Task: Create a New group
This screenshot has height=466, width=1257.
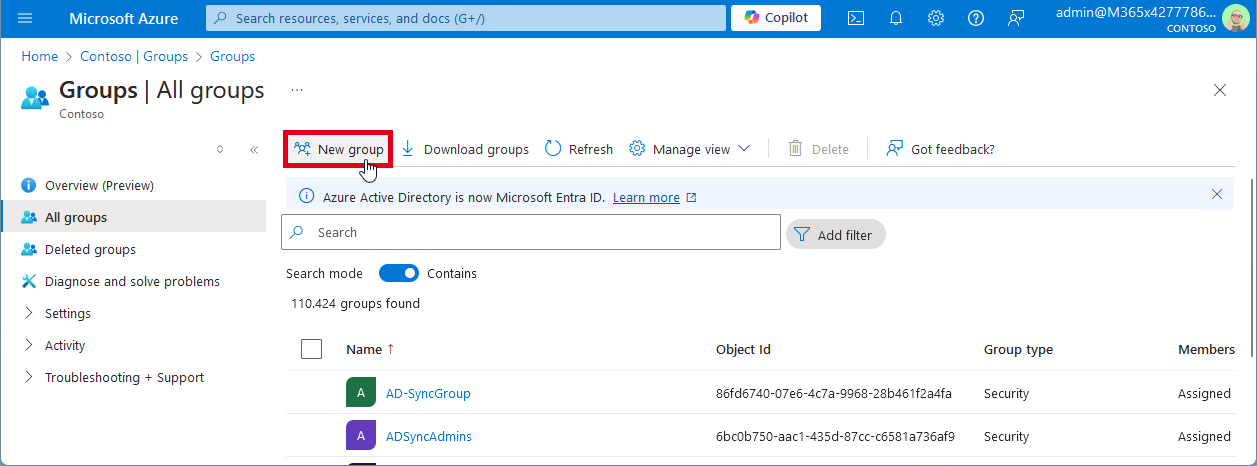Action: pyautogui.click(x=338, y=149)
